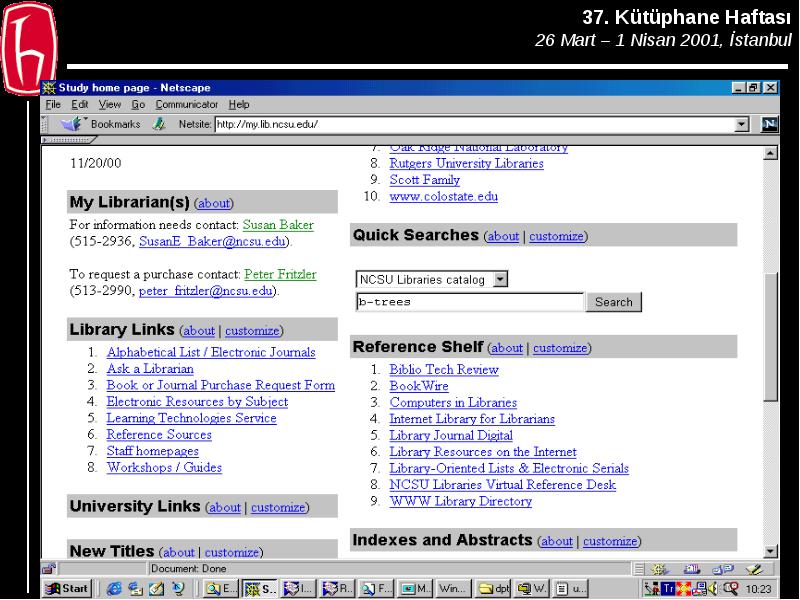This screenshot has height=600, width=800.
Task: Click the b-trees search text box
Action: (x=469, y=302)
